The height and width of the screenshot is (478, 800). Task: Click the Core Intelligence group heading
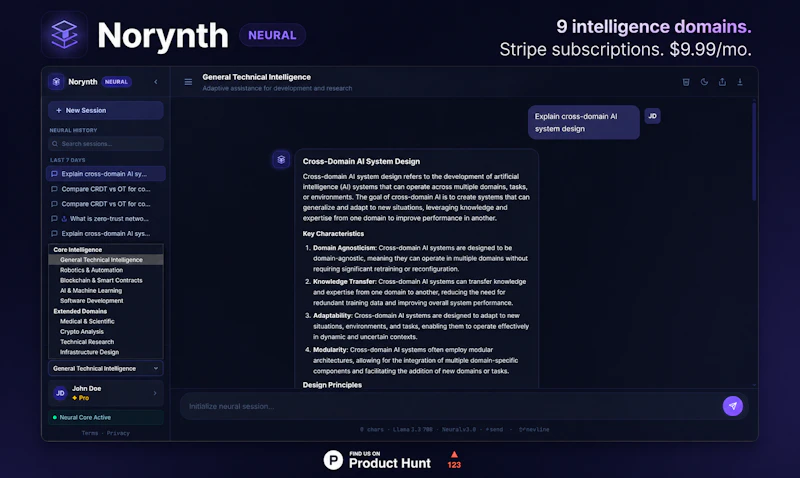click(78, 249)
